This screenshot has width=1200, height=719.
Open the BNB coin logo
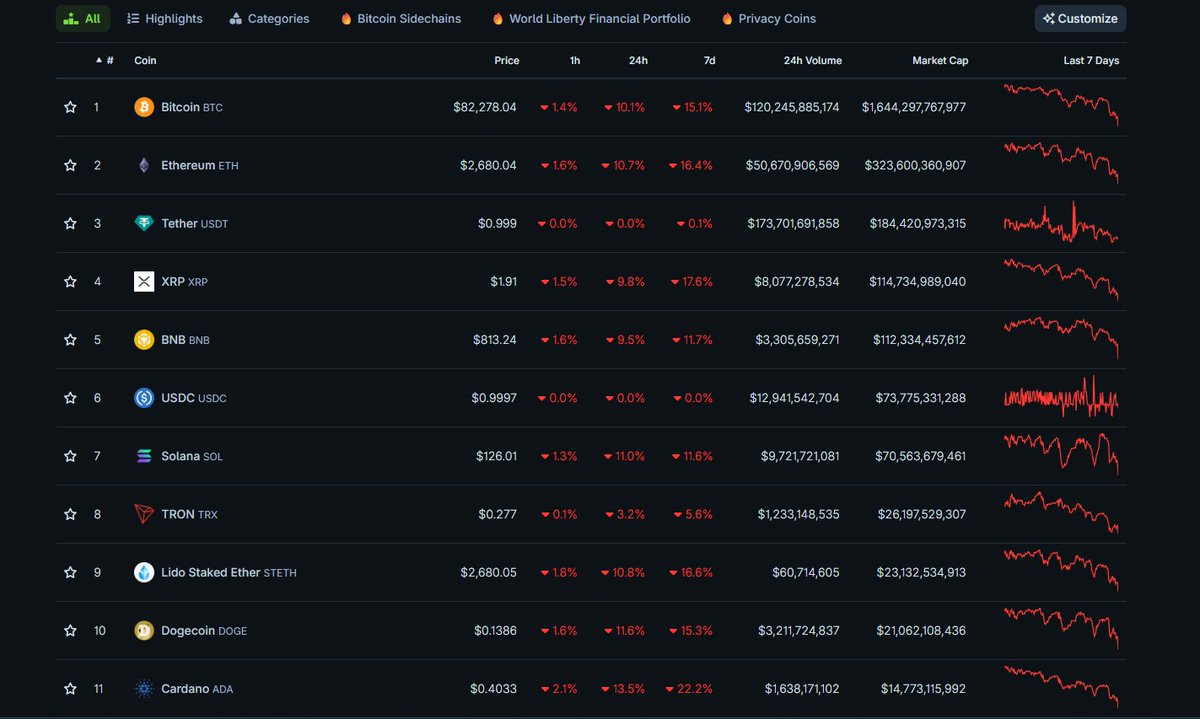click(x=144, y=340)
